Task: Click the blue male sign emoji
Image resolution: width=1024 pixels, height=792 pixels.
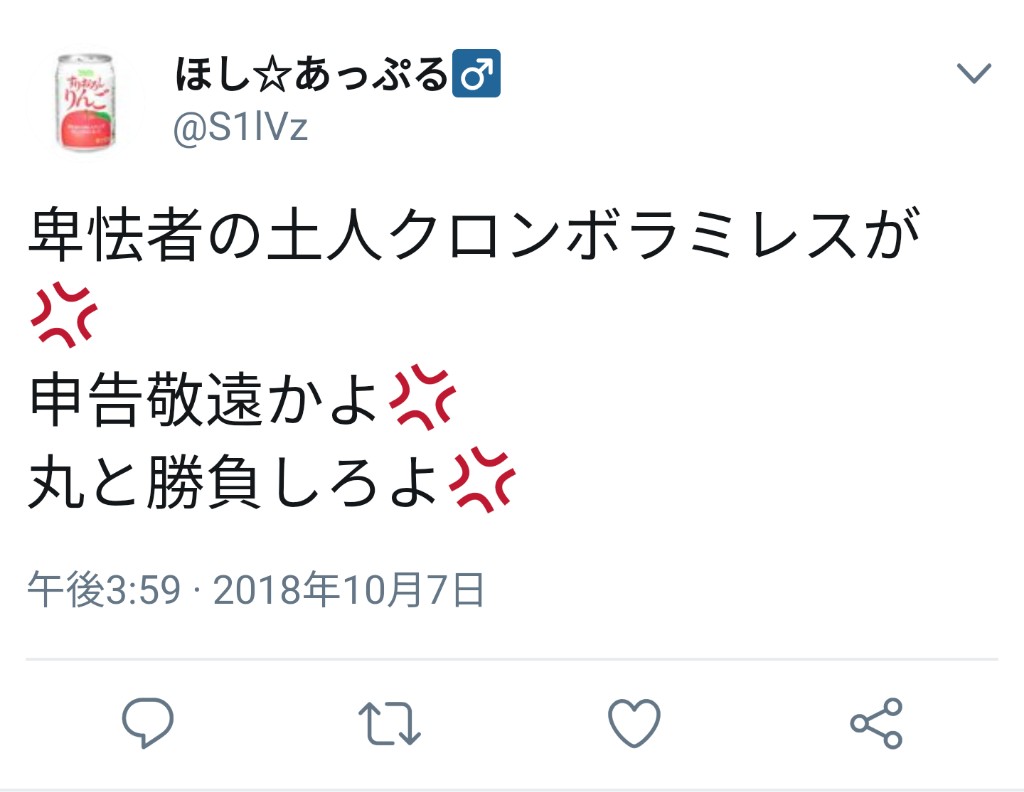Action: (x=477, y=73)
